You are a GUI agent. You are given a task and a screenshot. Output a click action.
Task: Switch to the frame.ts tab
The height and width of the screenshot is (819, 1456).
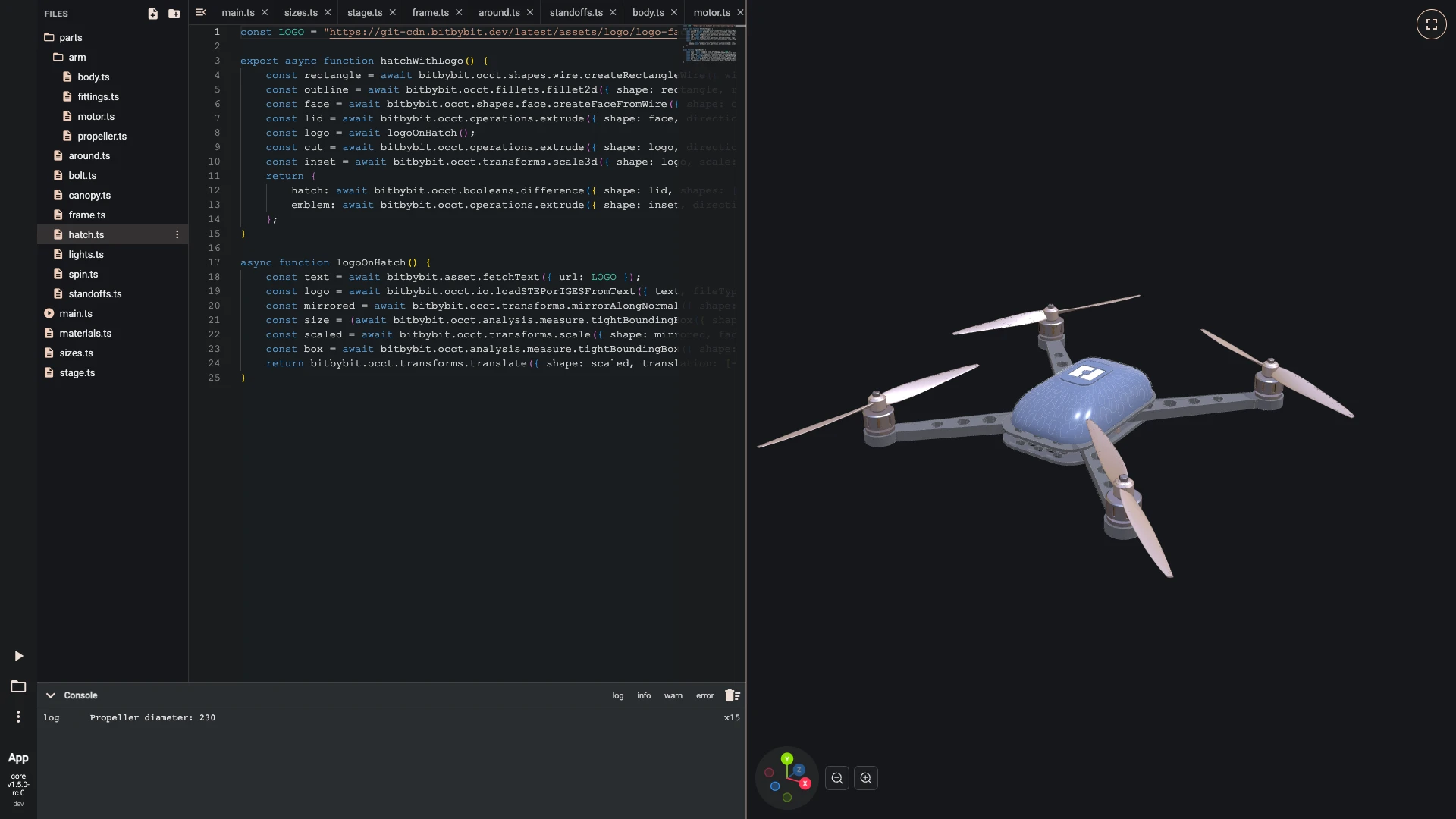tap(431, 13)
